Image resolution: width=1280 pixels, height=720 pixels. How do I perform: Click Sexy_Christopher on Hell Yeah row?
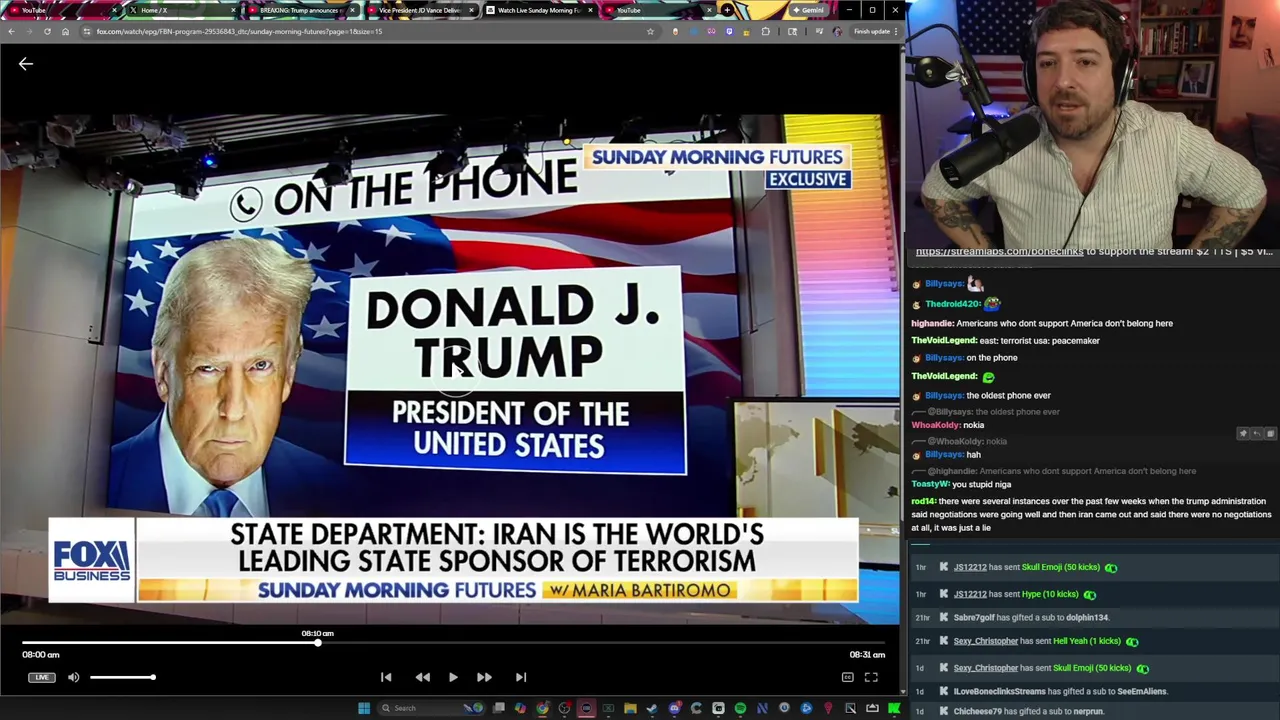(986, 641)
